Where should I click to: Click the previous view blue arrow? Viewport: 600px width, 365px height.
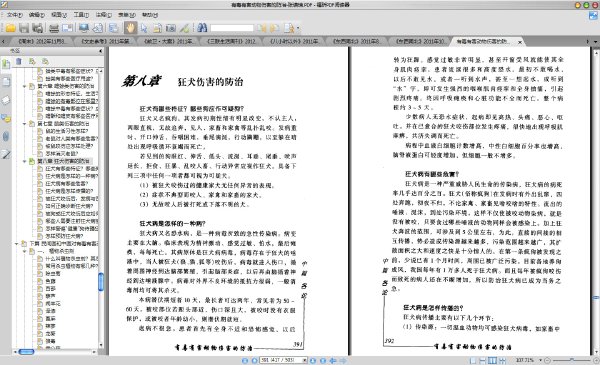click(333, 360)
